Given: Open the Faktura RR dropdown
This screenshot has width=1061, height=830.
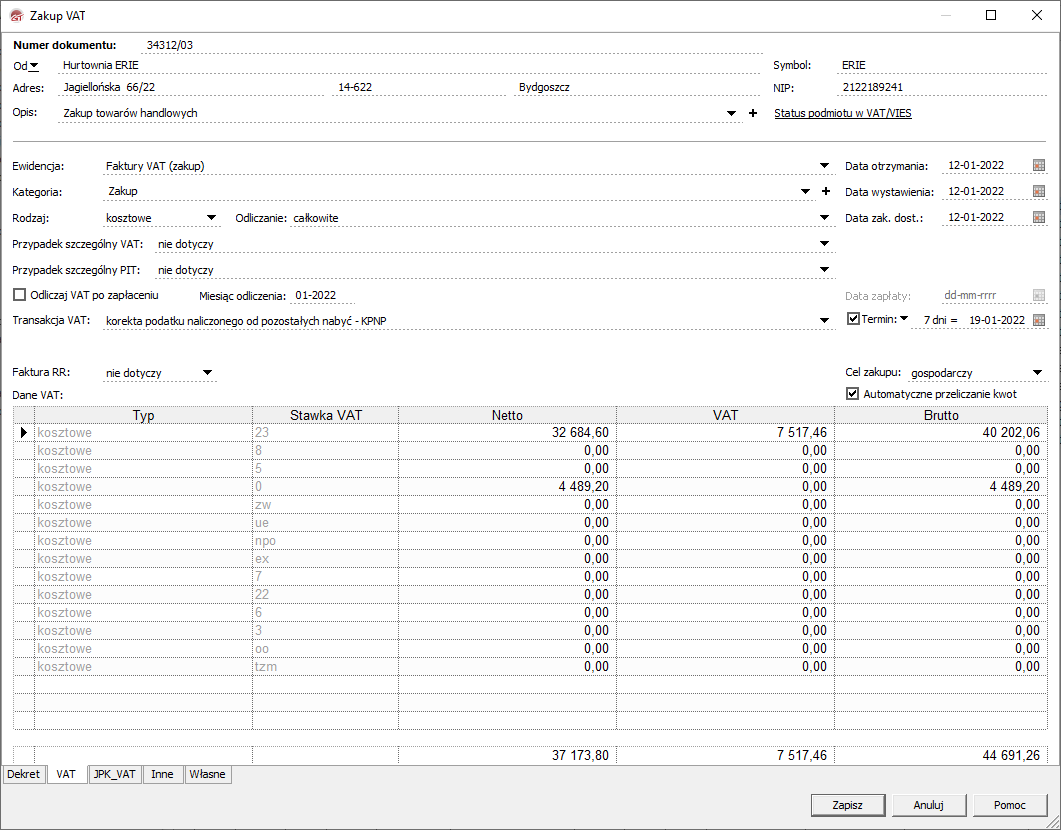Looking at the screenshot, I should point(208,373).
